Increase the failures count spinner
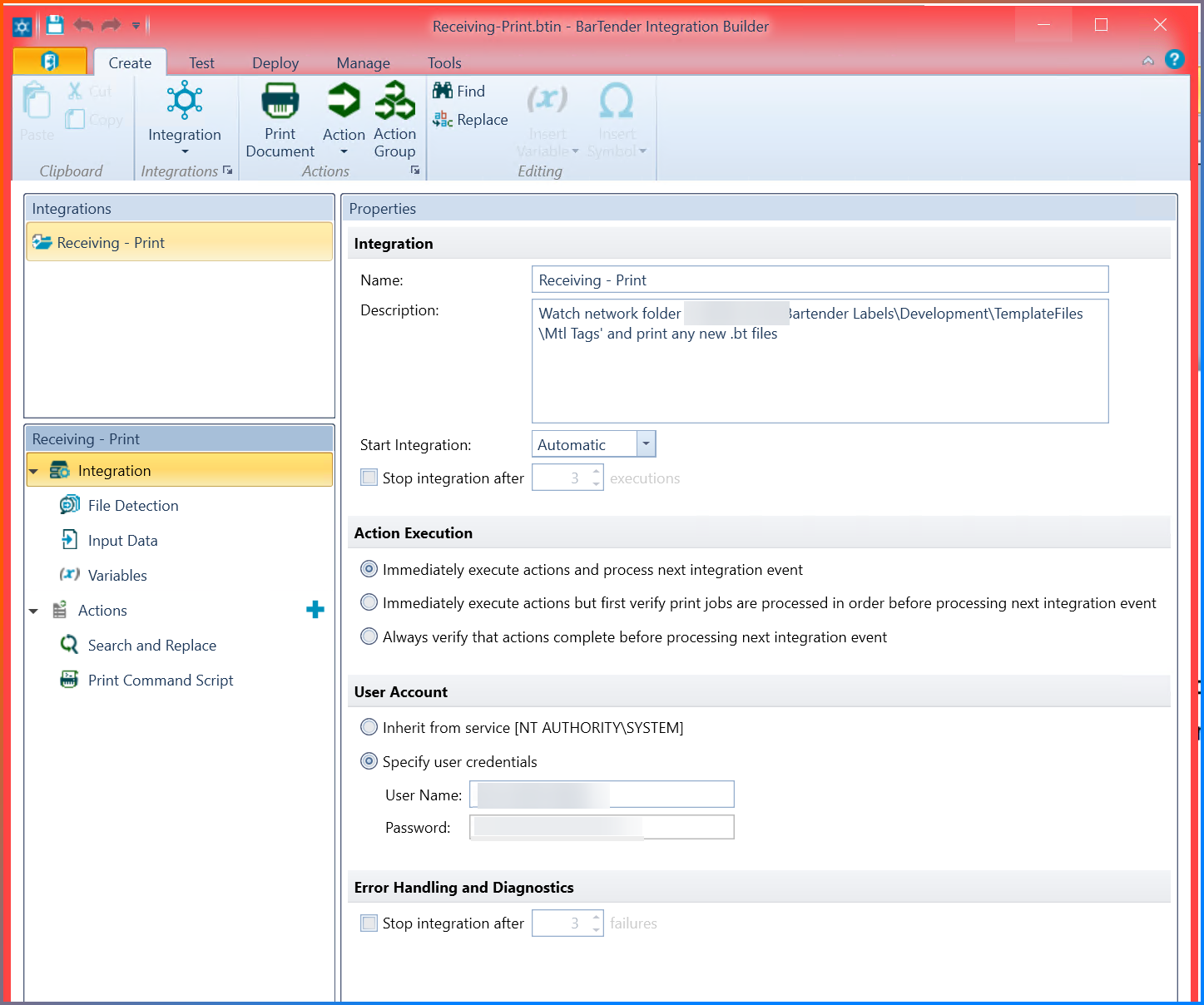Screen dimensions: 1204x1005 click(x=596, y=917)
